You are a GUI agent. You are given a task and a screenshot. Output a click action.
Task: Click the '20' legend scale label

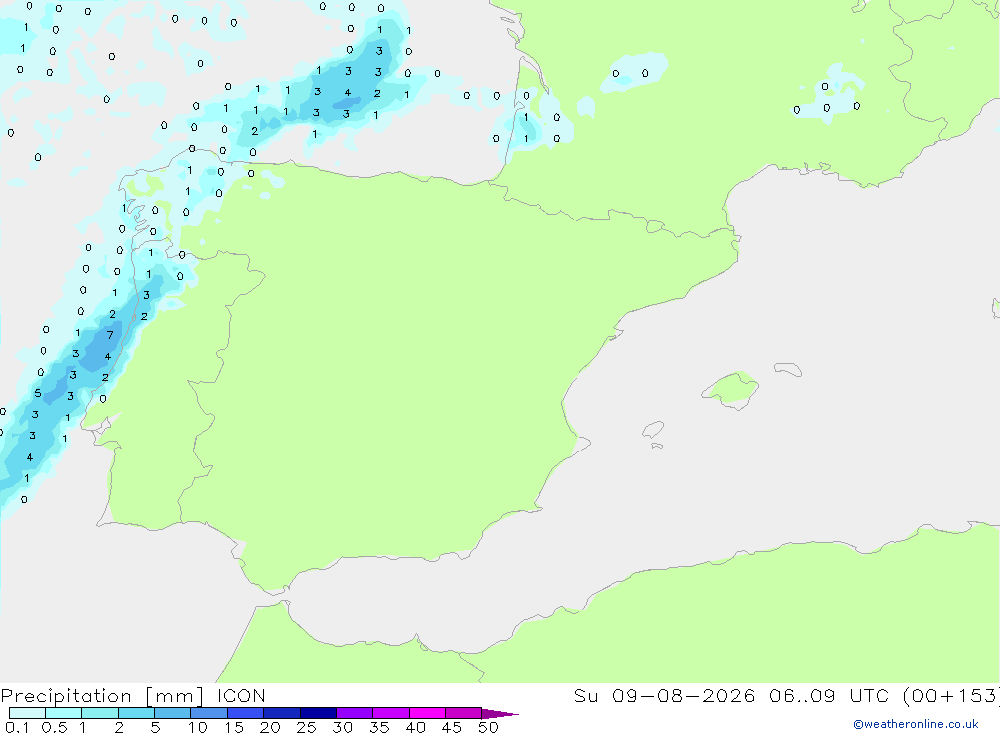pyautogui.click(x=270, y=727)
